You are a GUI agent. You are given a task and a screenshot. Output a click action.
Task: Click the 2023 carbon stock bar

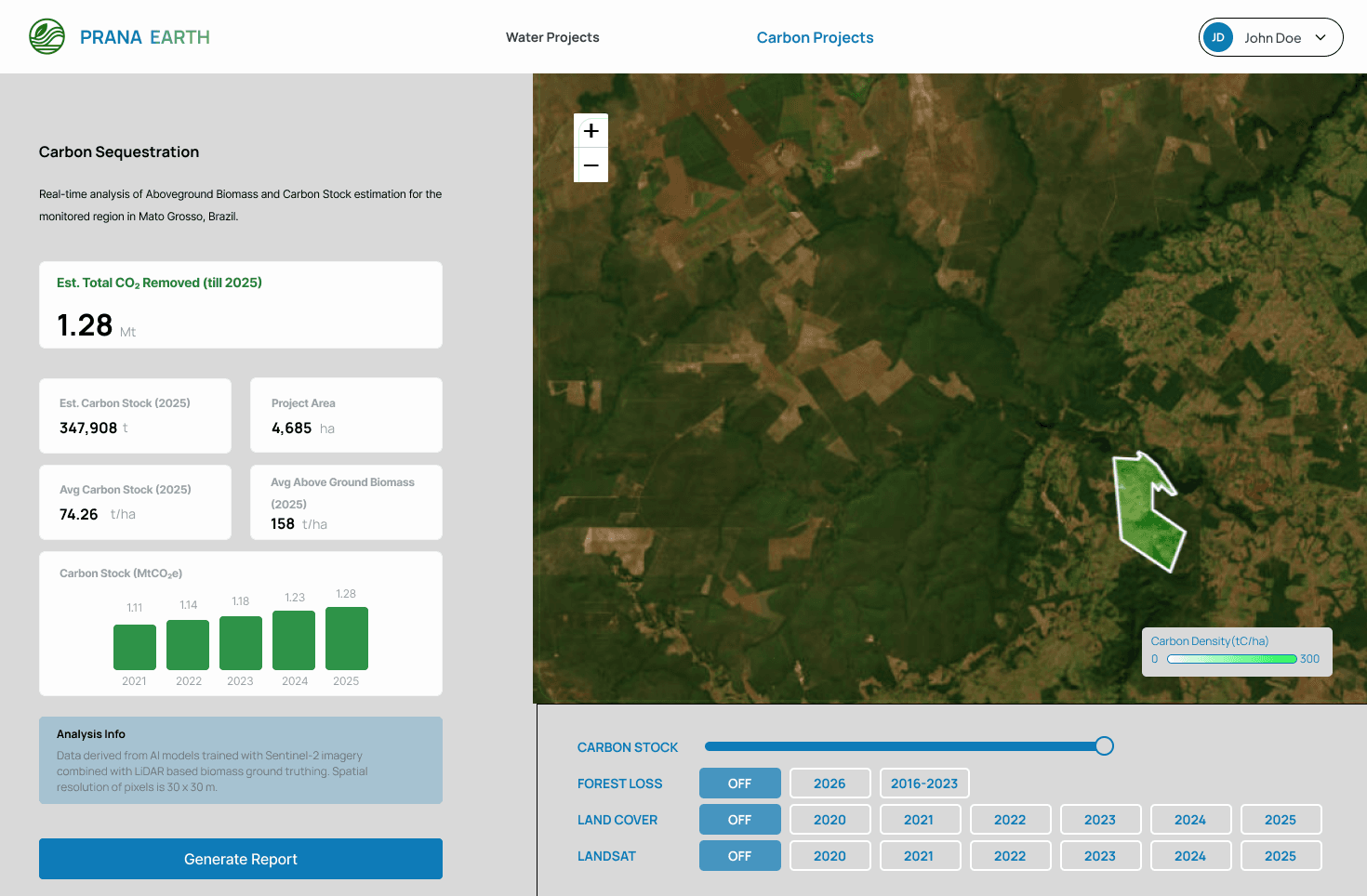pyautogui.click(x=241, y=642)
